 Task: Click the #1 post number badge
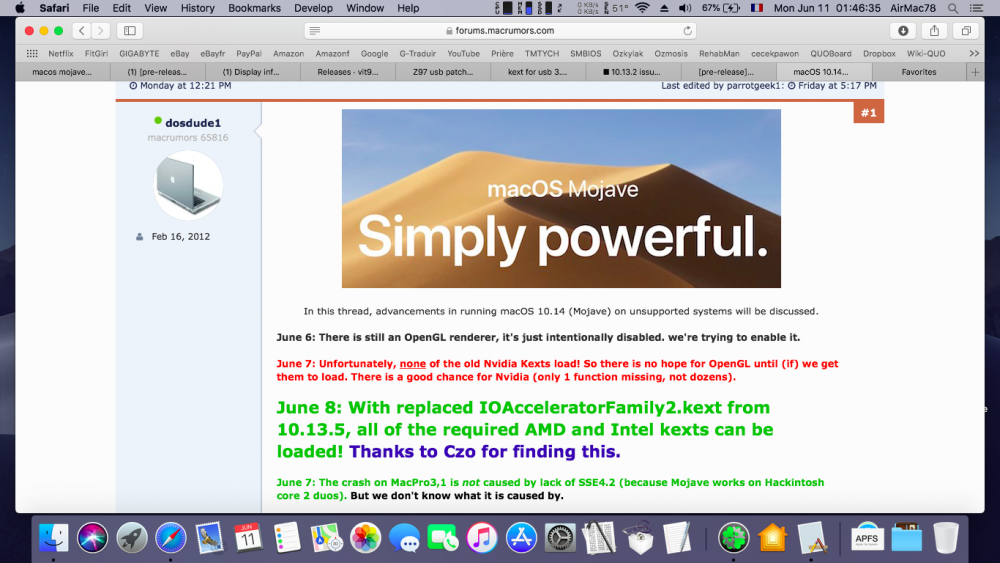pos(869,113)
